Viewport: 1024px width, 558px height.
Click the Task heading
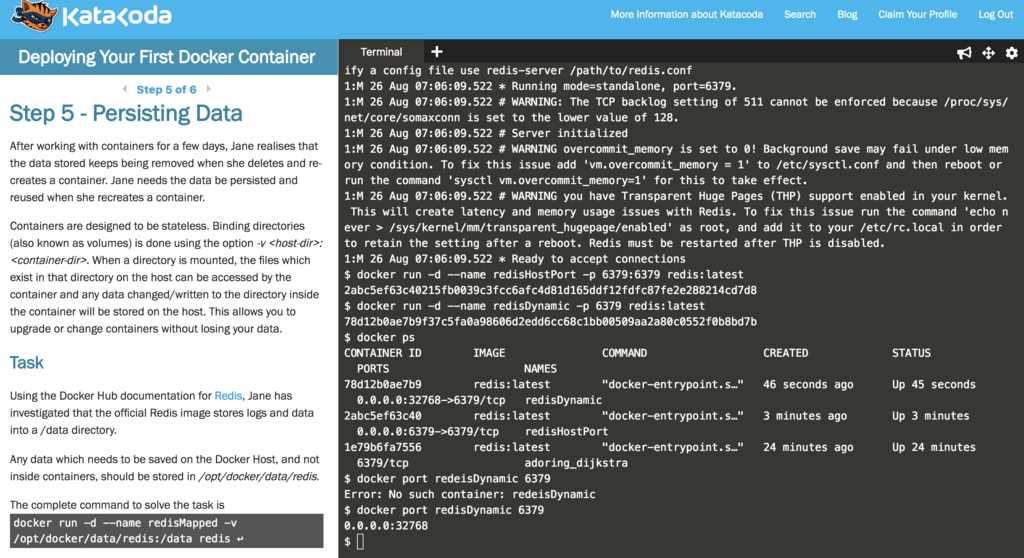point(27,363)
